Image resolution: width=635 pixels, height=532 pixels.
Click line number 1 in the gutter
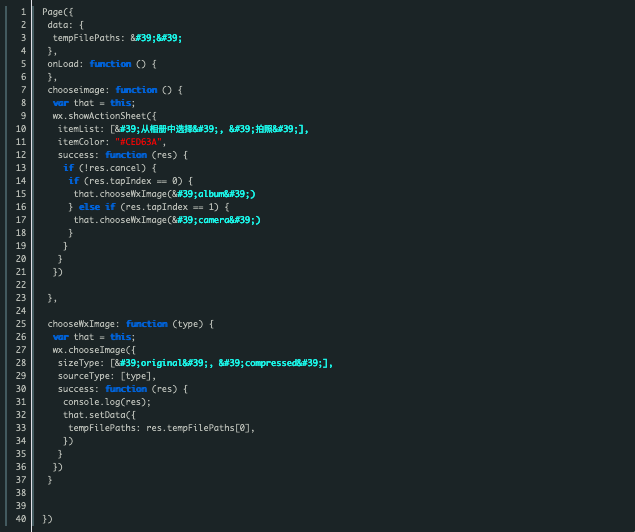pyautogui.click(x=22, y=11)
